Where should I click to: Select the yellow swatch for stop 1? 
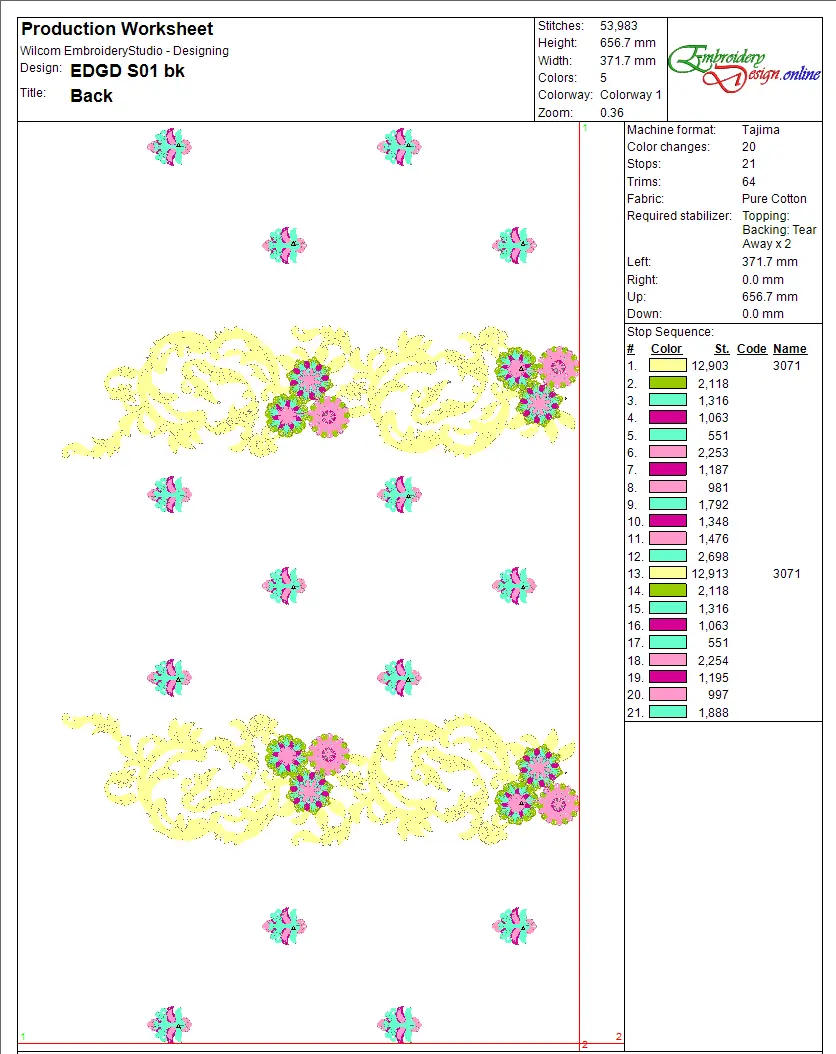pyautogui.click(x=667, y=366)
